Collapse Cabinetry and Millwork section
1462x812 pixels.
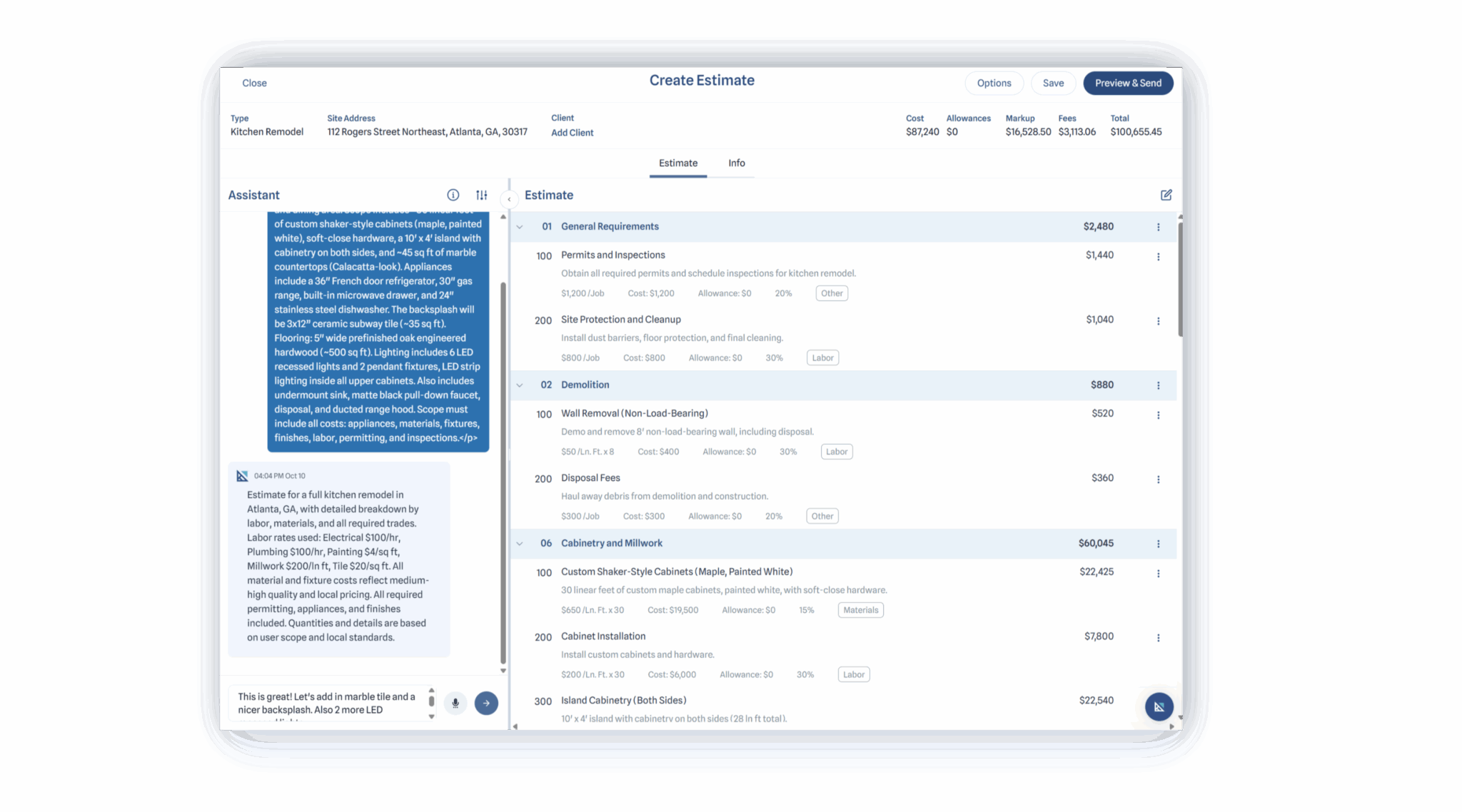coord(520,544)
